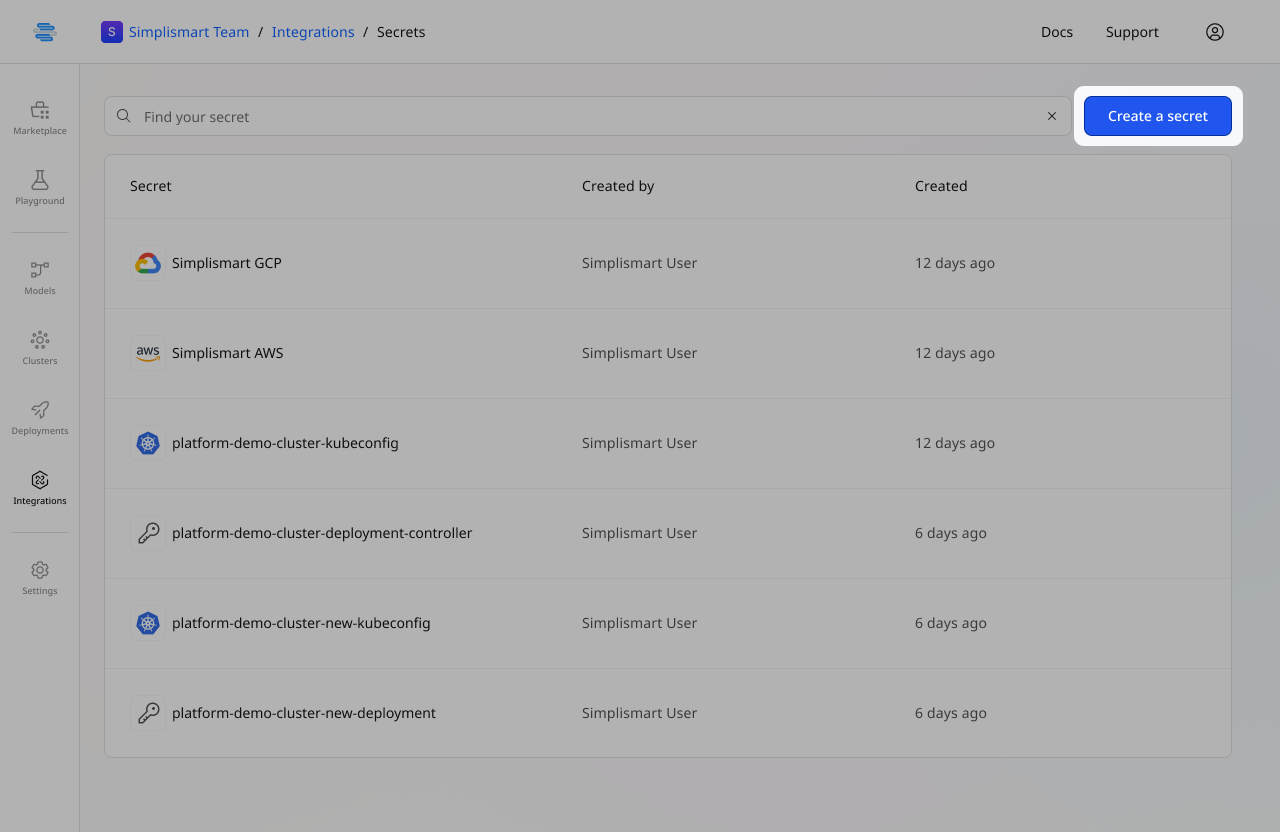Click the user profile icon

click(1215, 32)
